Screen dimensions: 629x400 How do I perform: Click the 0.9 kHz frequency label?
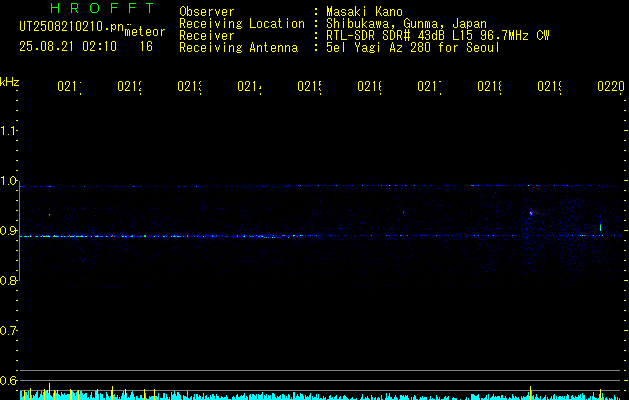tap(8, 231)
